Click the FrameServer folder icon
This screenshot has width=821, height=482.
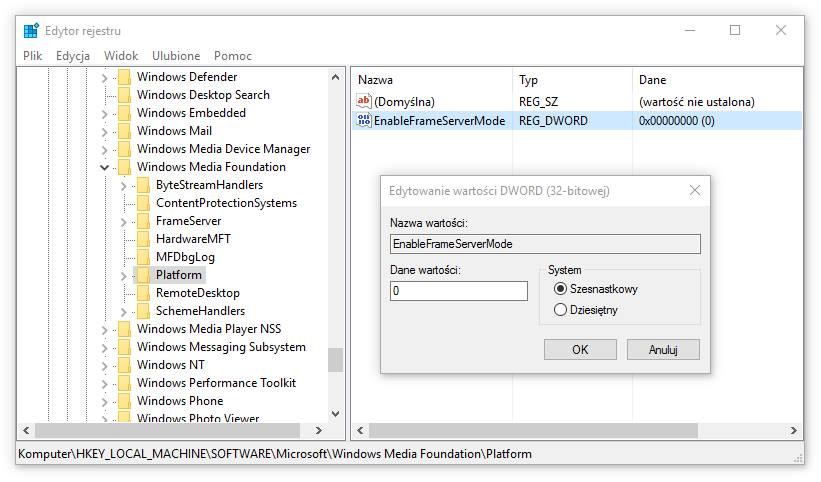point(143,221)
